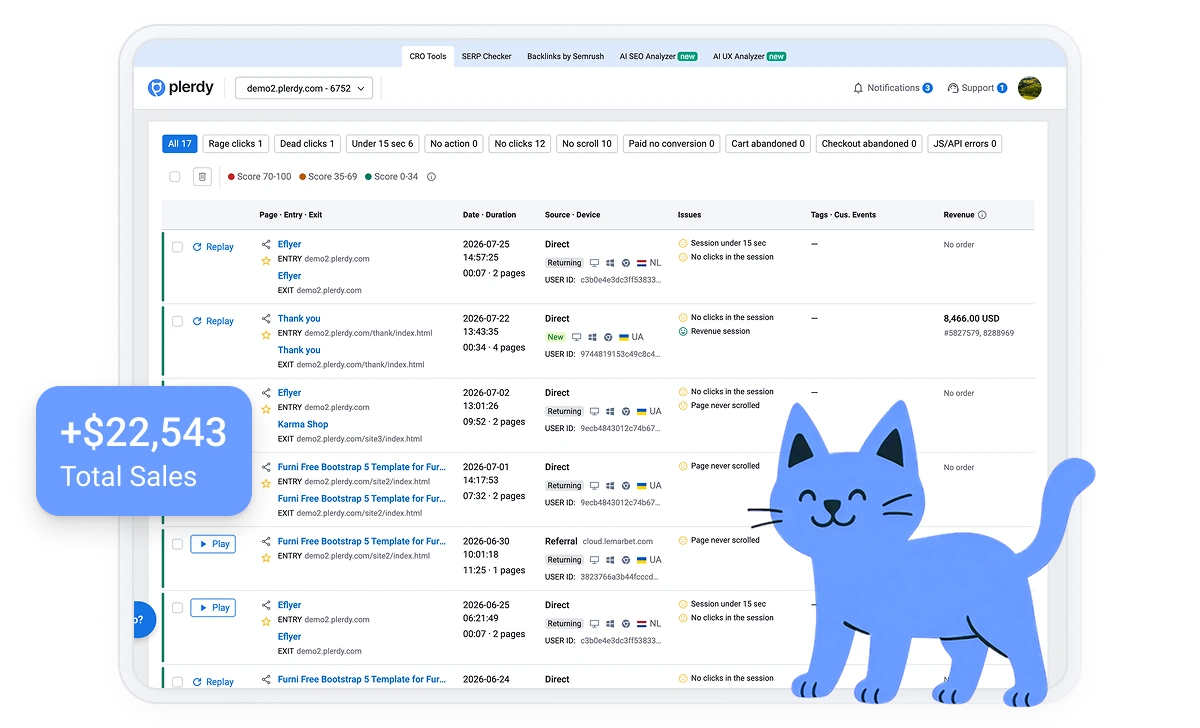
Task: Open the AI UX Analyzer tab
Action: 749,56
